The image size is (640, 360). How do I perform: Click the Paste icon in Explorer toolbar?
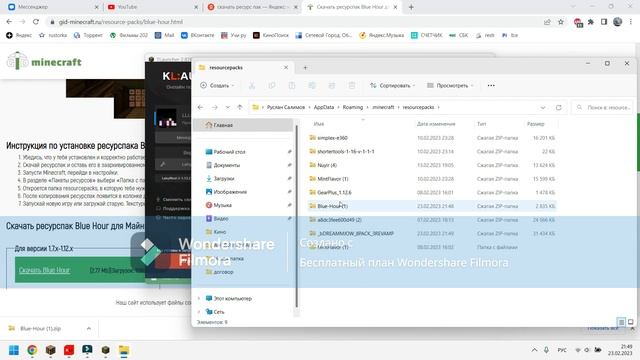[x=292, y=85]
